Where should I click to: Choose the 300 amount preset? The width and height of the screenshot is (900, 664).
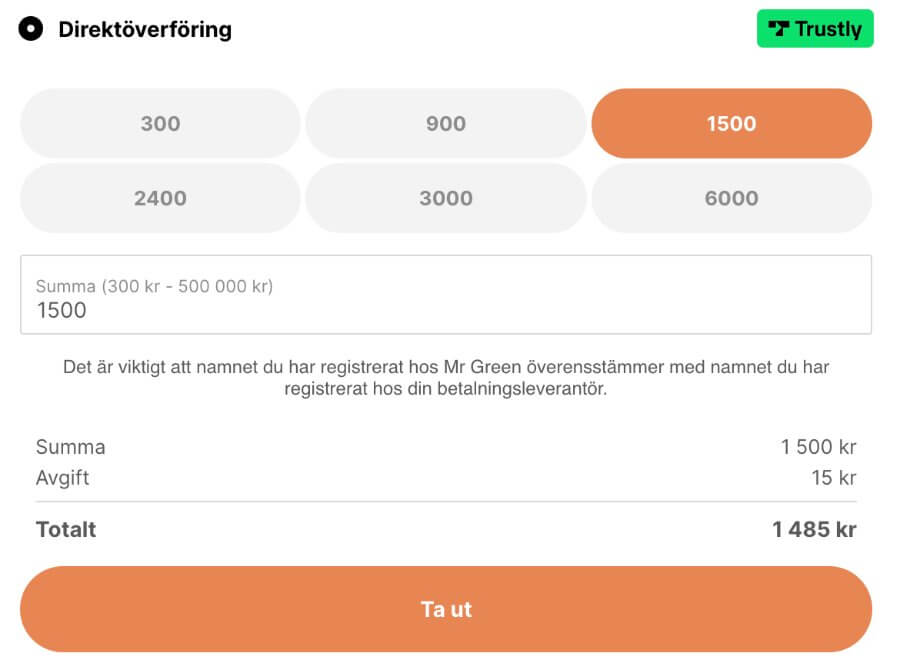(160, 123)
